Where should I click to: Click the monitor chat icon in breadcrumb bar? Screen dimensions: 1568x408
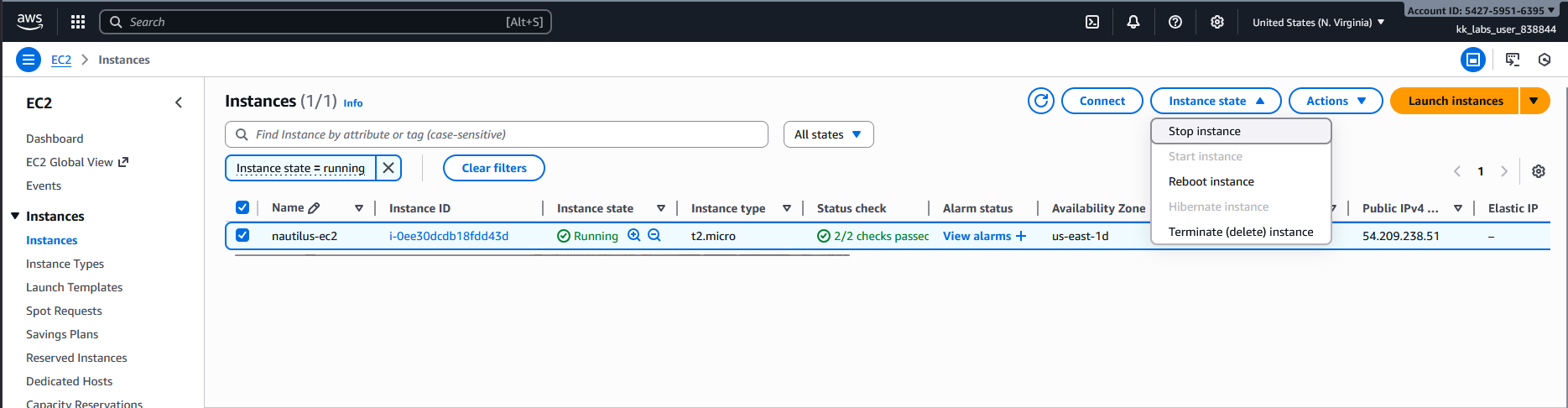click(1513, 60)
